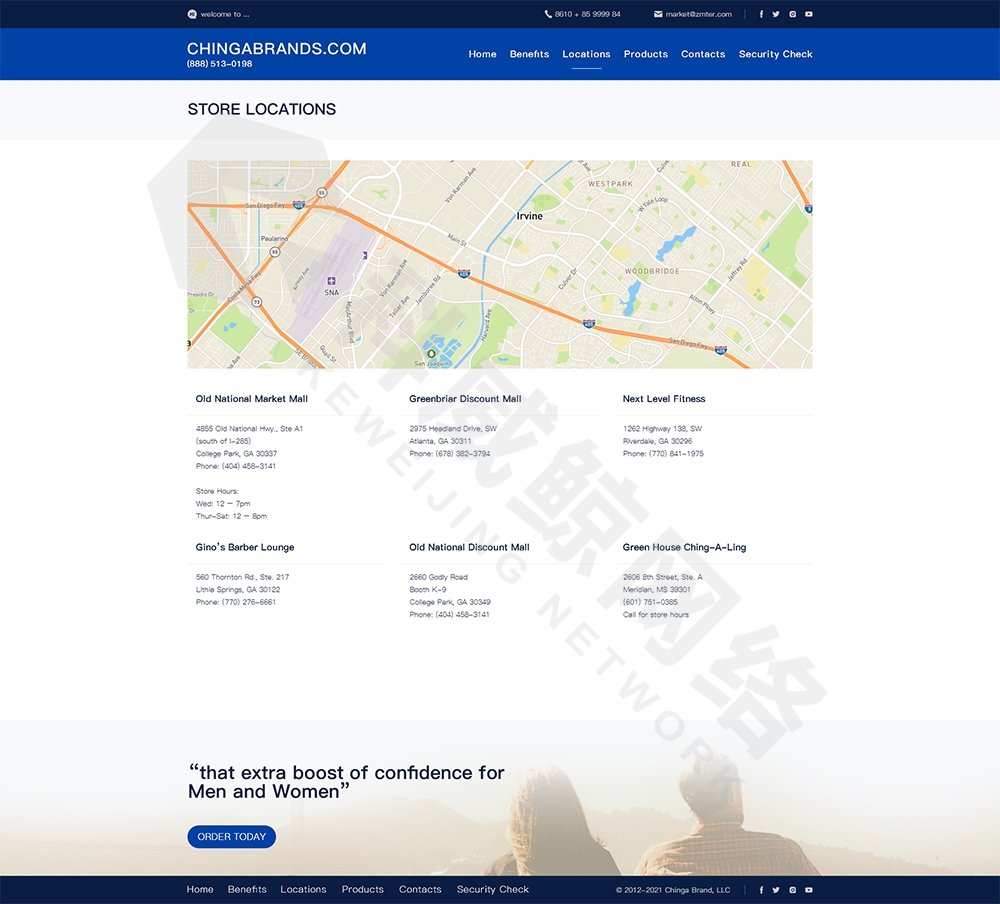1000x904 pixels.
Task: Click Benefits link in footer
Action: click(x=247, y=889)
